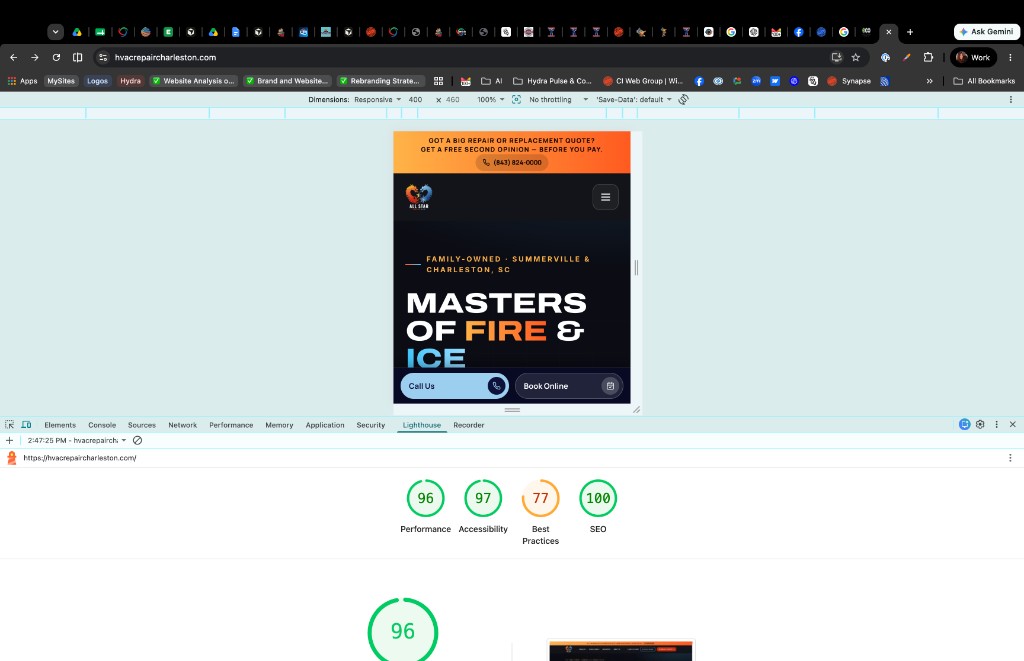The image size is (1024, 661).
Task: Click the rotate device orientation icon
Action: pos(683,99)
